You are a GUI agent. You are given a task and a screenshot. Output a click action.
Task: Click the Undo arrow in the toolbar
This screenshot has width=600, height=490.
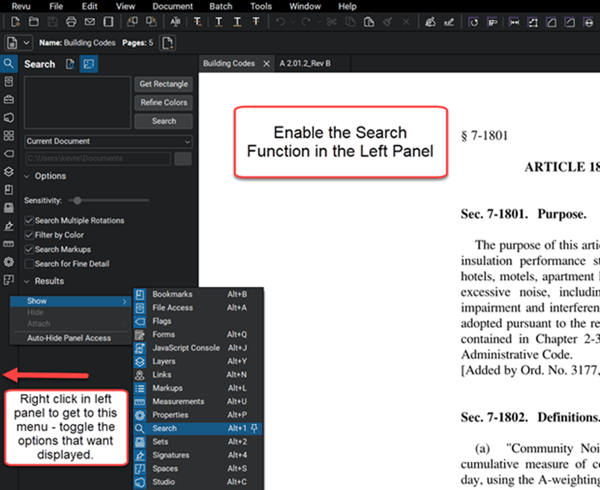point(280,22)
